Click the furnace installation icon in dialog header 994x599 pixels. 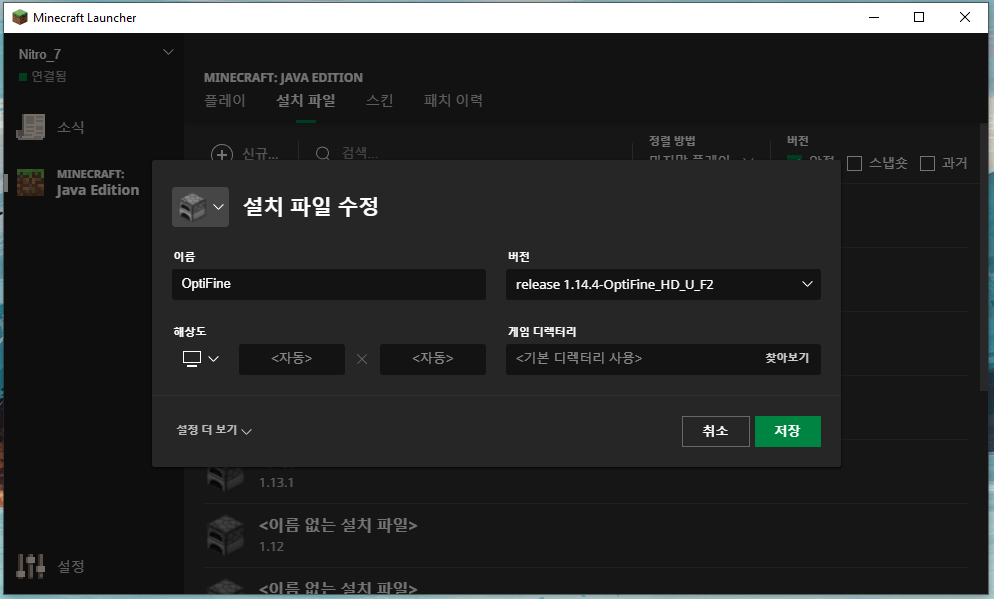click(193, 207)
